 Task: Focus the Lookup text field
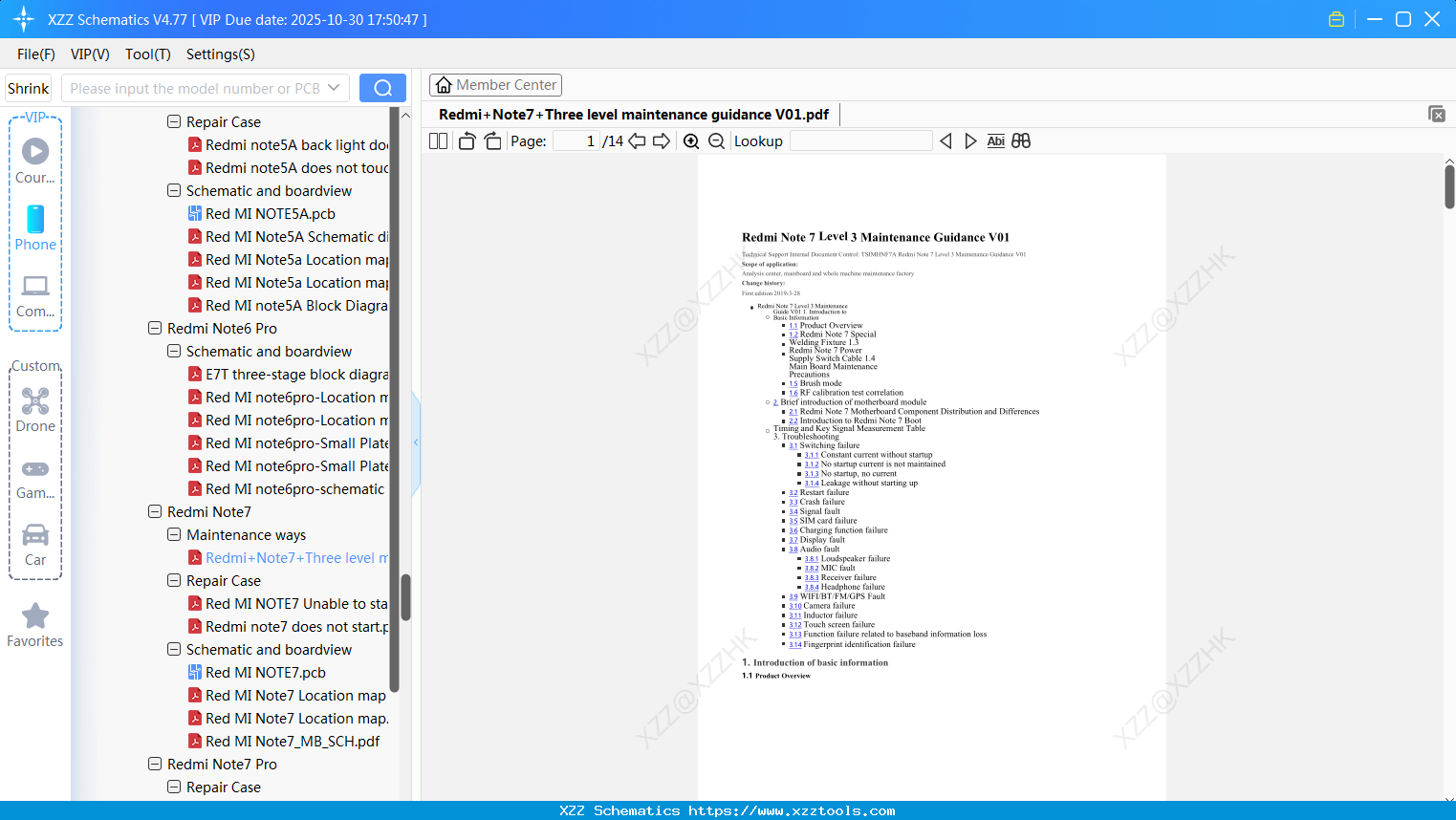click(861, 141)
